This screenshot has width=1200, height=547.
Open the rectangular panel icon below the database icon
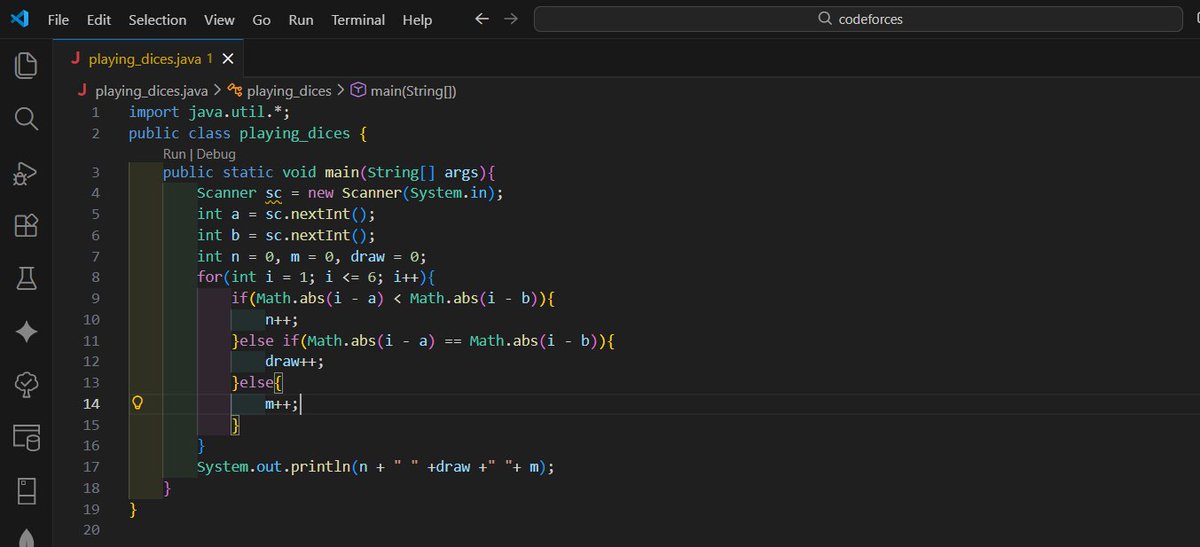coord(26,491)
